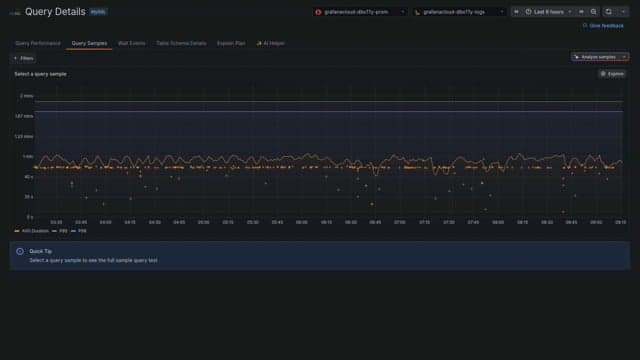
Task: Open the Last 6 hours time range picker
Action: point(549,12)
